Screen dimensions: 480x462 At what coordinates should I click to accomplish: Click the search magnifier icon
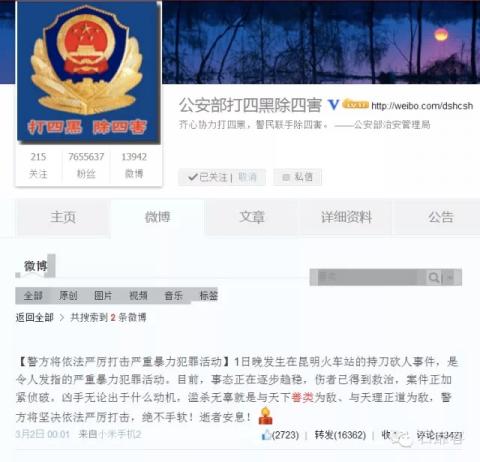[434, 277]
